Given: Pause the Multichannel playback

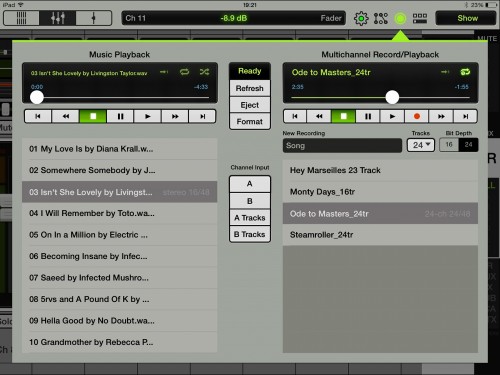Looking at the screenshot, I should 368,116.
